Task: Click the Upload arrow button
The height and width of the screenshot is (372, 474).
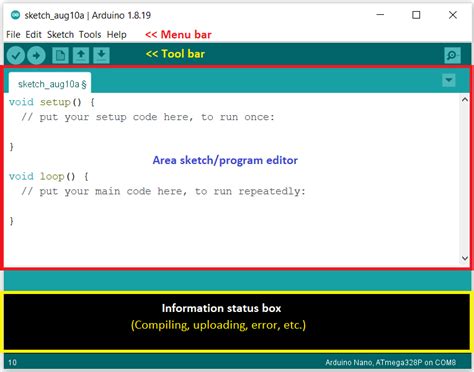Action: click(36, 55)
